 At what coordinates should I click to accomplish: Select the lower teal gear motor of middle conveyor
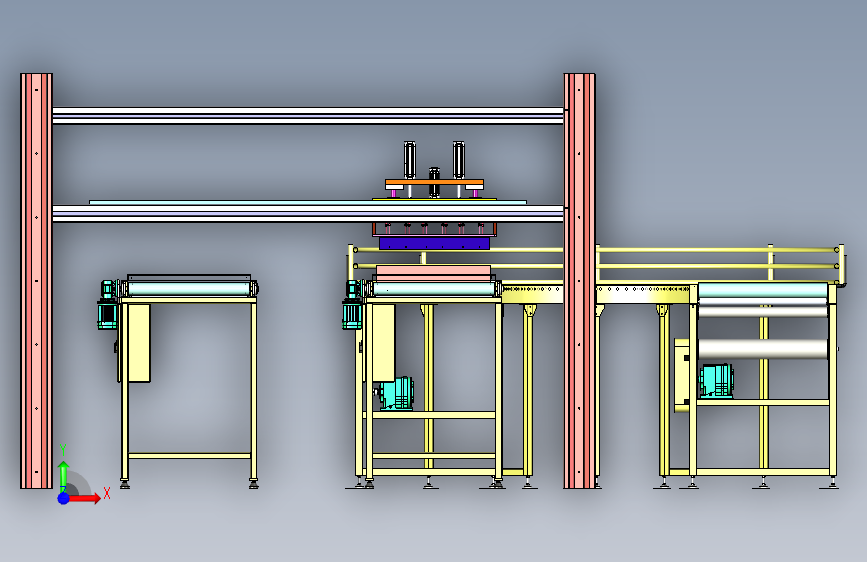coord(396,393)
